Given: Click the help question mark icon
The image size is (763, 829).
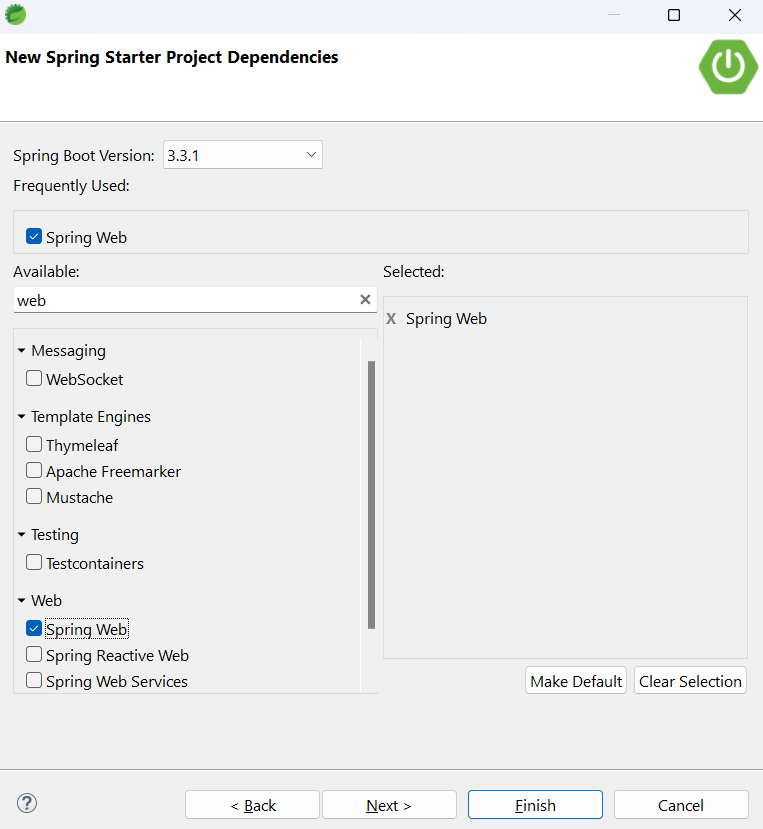Looking at the screenshot, I should tap(26, 803).
